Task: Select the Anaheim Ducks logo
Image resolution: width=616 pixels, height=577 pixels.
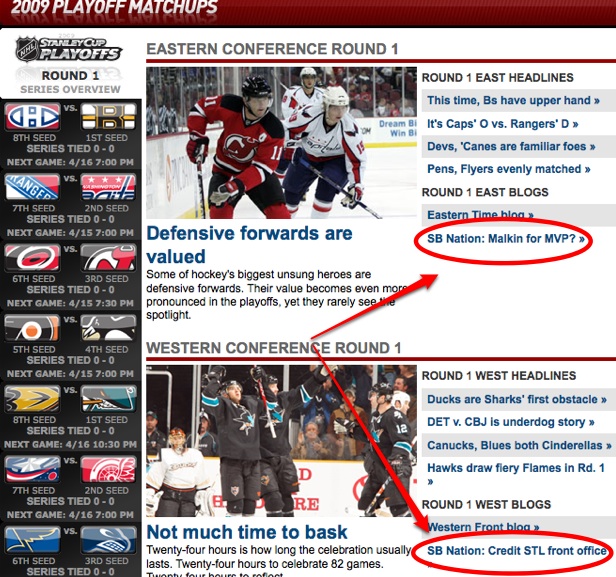Action: click(x=32, y=398)
